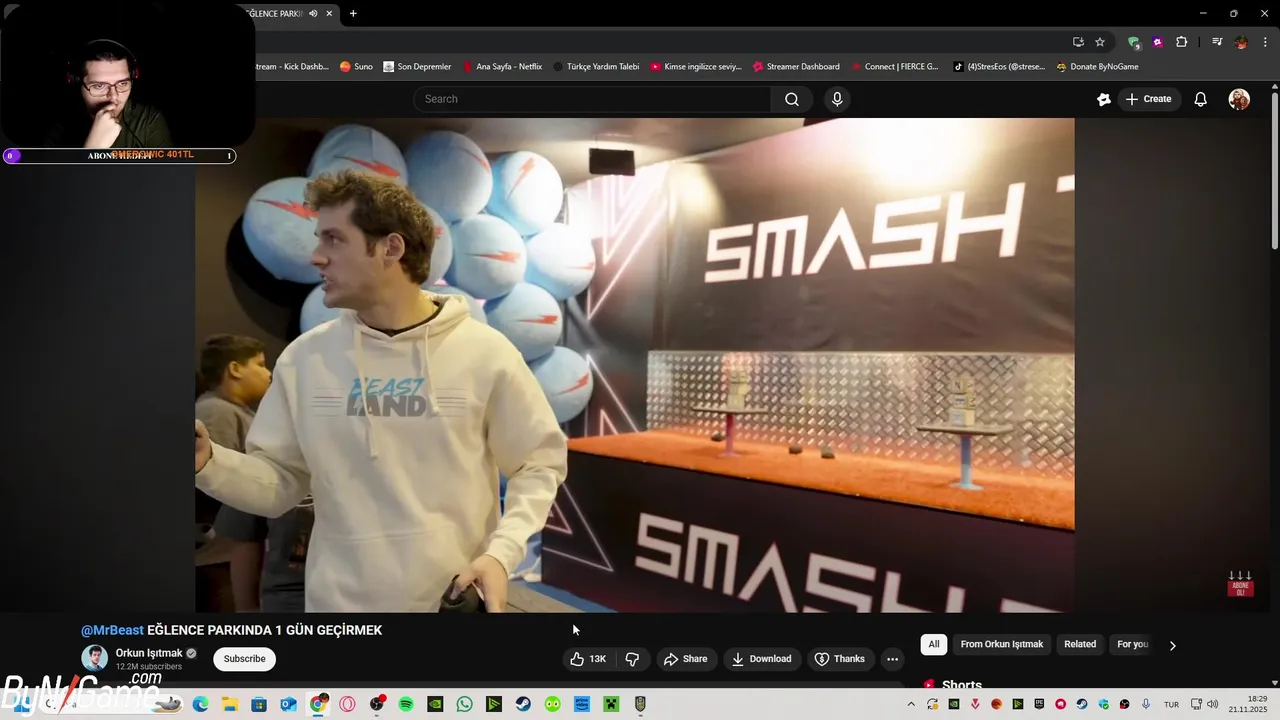Like the video with thumbs-up button

tap(588, 659)
